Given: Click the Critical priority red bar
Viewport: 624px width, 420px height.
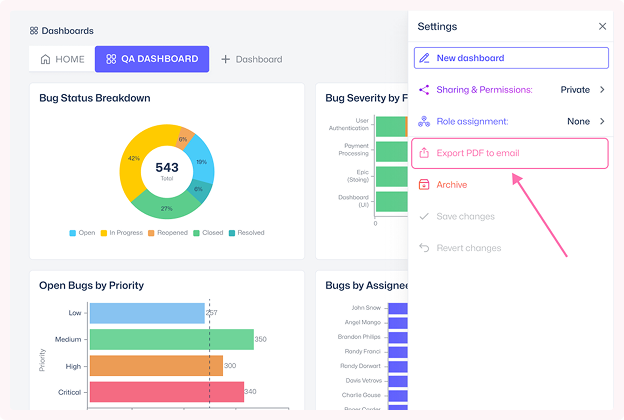Looking at the screenshot, I should click(167, 392).
